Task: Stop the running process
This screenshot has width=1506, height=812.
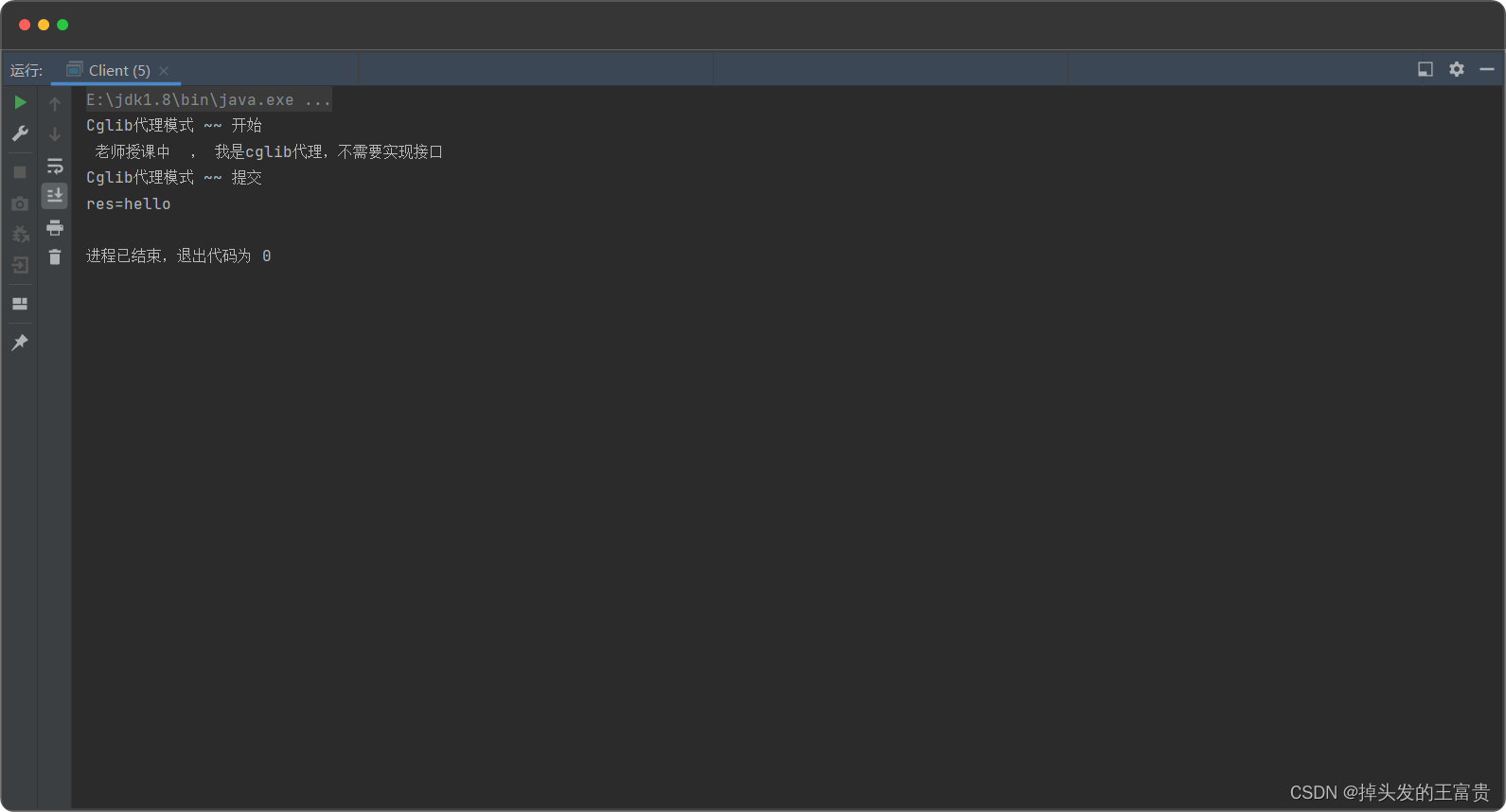Action: 20,172
